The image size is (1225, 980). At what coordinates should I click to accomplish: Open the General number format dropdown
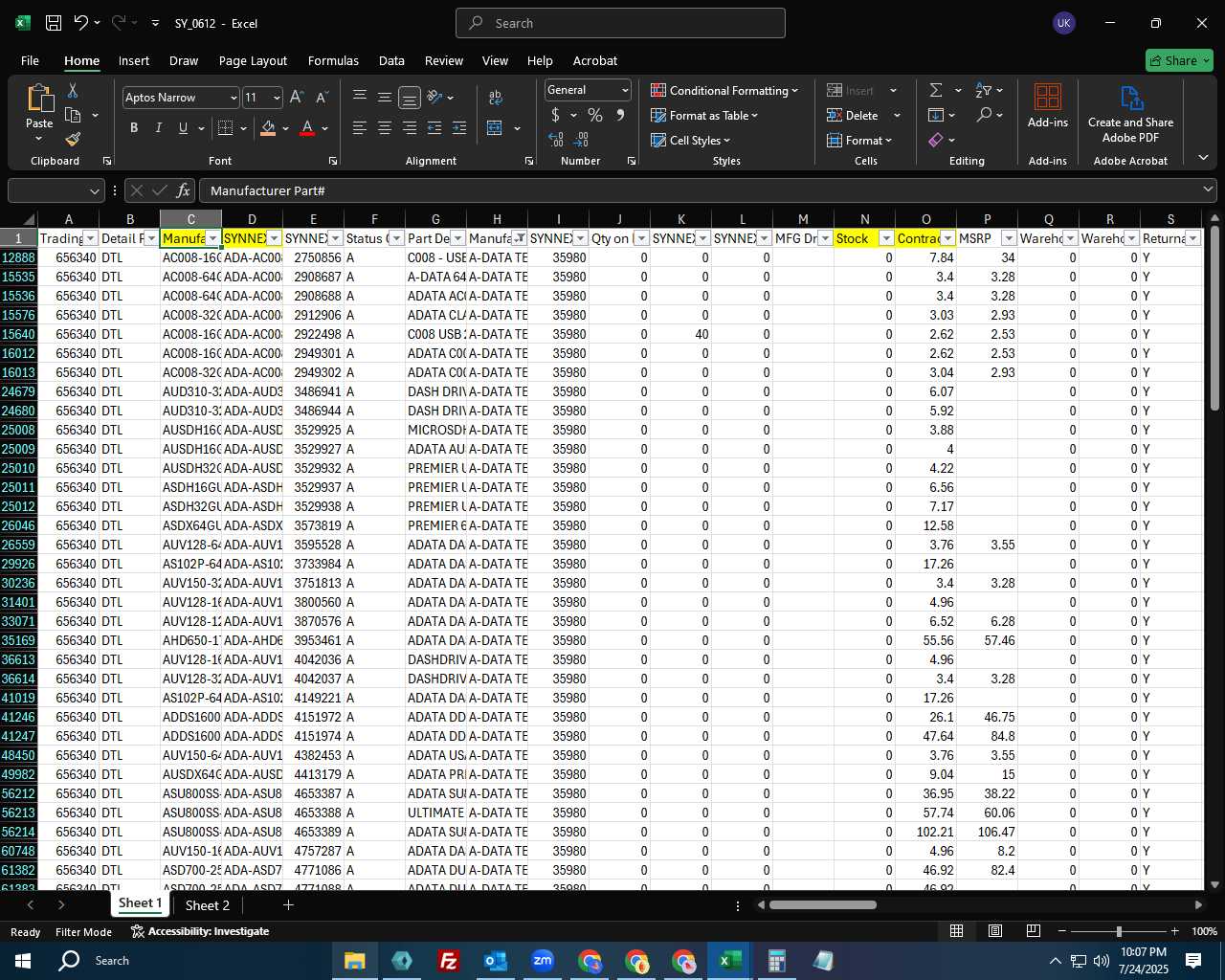coord(625,90)
